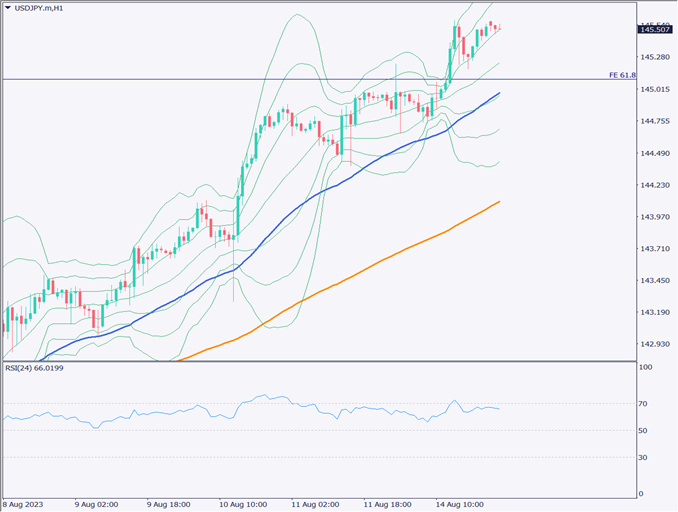Click the RSI 100 scale label

click(x=647, y=368)
